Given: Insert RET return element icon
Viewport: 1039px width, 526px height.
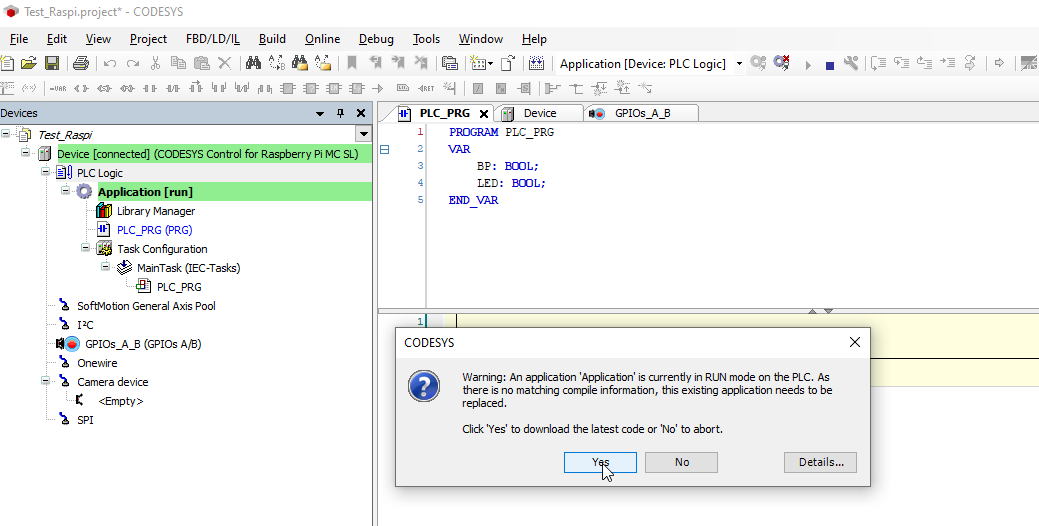Looking at the screenshot, I should coord(425,88).
